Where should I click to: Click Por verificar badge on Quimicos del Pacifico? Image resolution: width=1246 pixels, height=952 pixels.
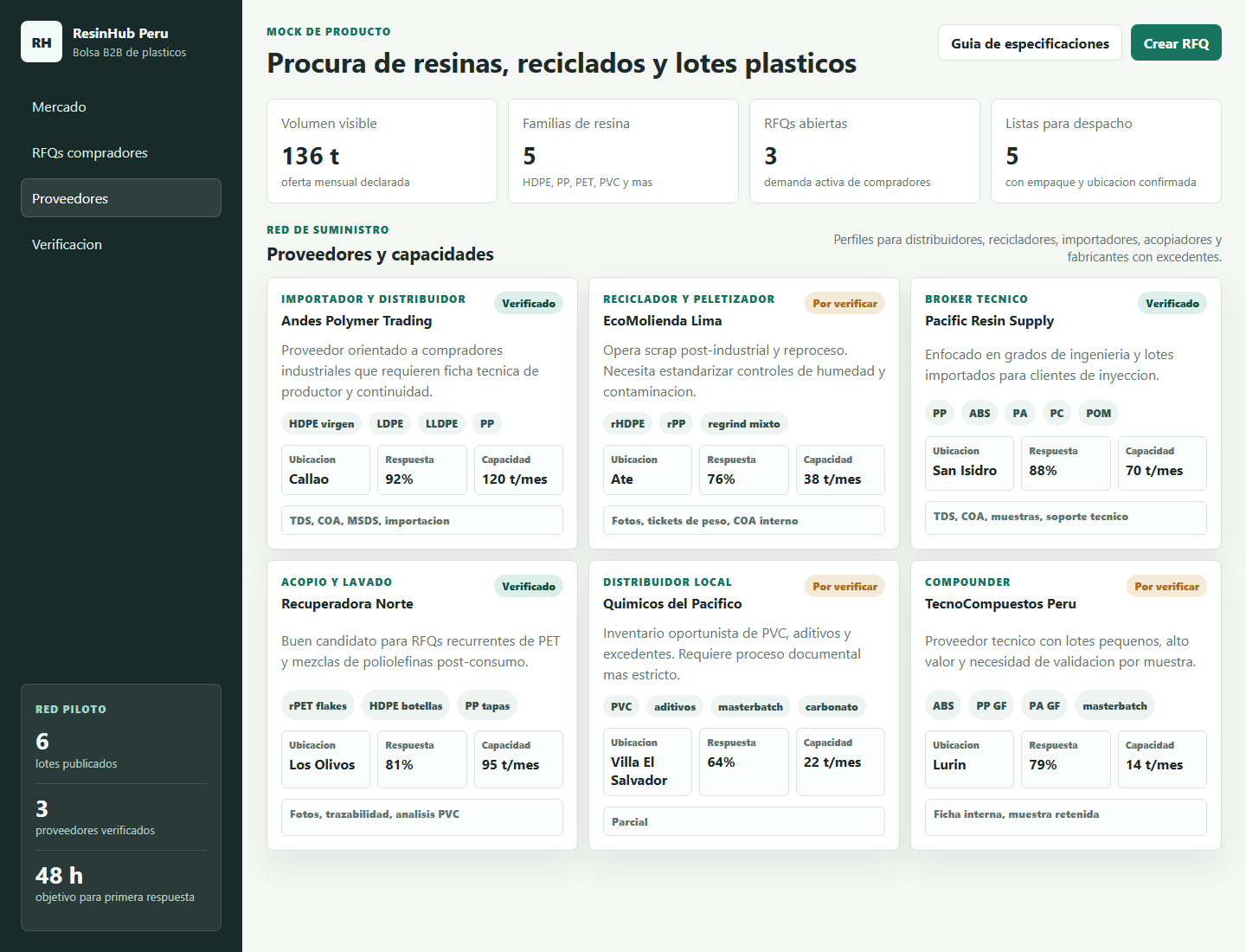845,586
